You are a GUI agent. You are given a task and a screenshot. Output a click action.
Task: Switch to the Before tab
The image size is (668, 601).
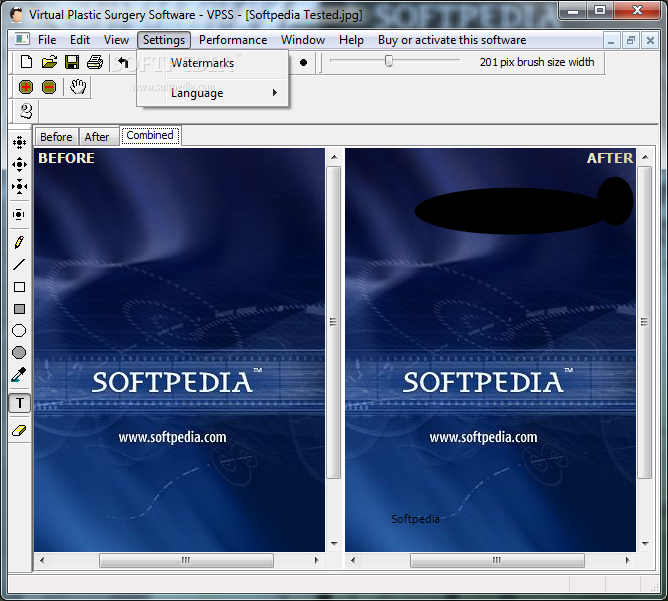click(56, 137)
